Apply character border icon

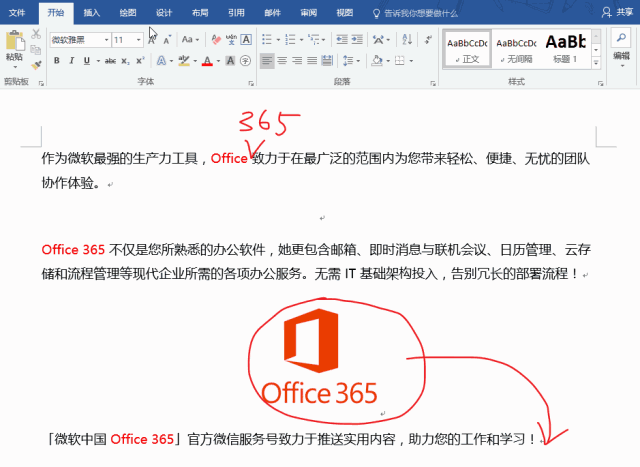click(246, 40)
